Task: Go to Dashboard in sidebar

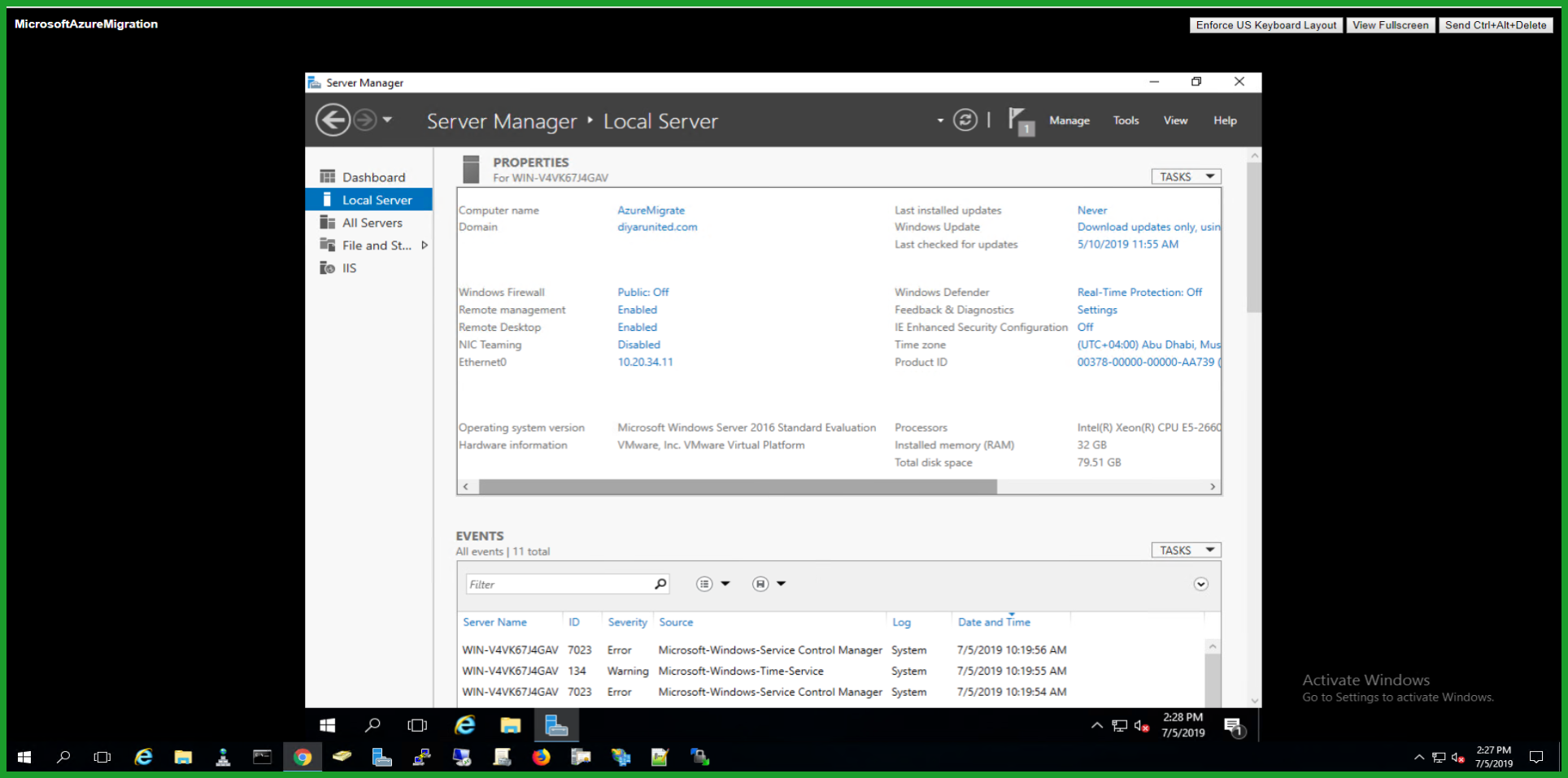Action: 369,177
